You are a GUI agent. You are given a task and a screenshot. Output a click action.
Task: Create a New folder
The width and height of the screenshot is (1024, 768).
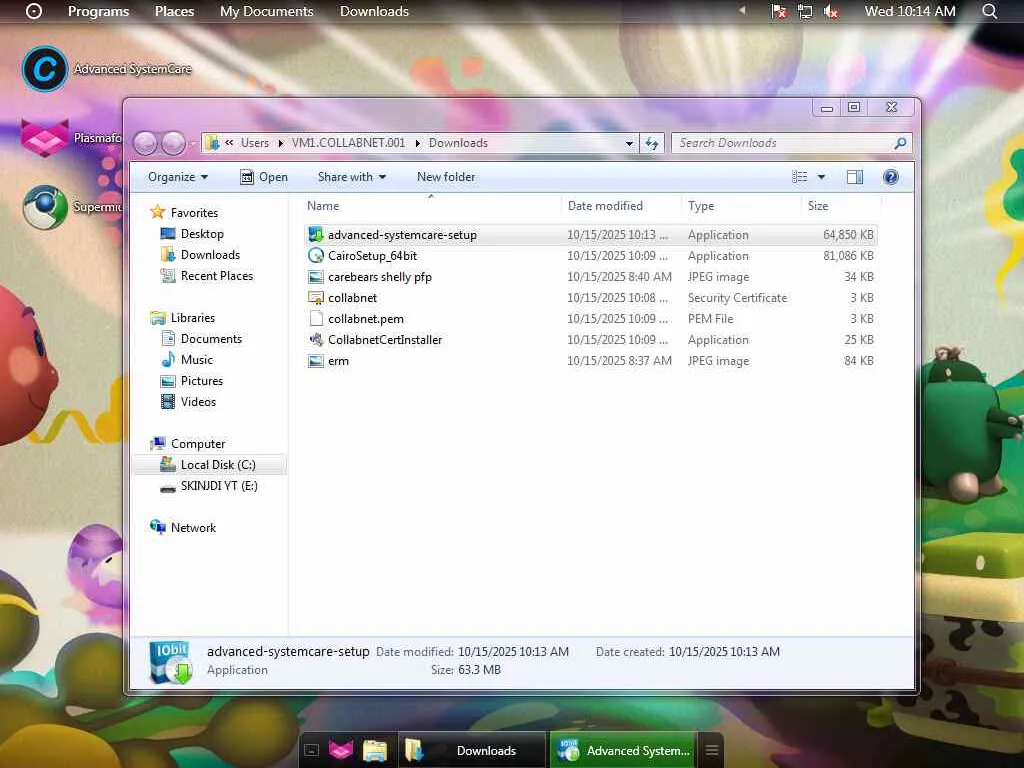pyautogui.click(x=446, y=177)
